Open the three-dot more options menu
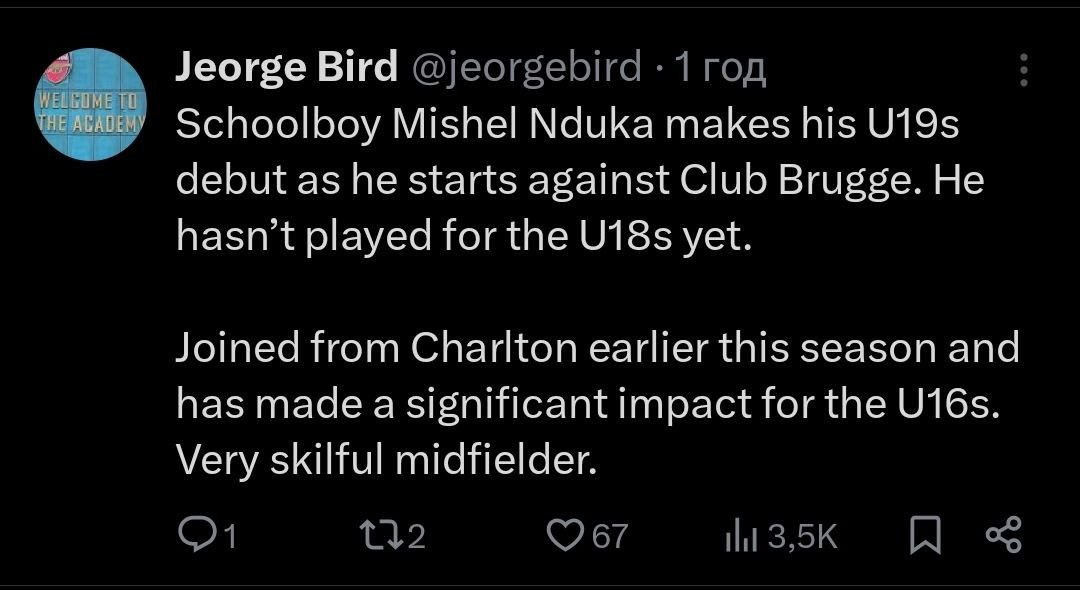The width and height of the screenshot is (1080, 590). tap(1022, 70)
